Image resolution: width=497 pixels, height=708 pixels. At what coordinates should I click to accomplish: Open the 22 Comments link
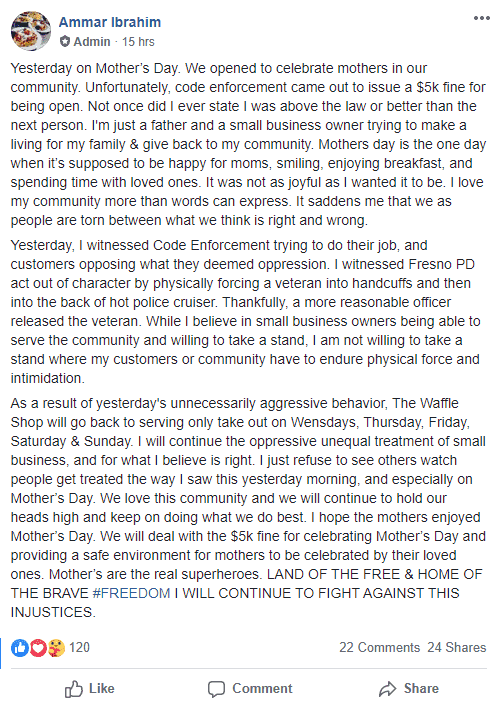pos(380,647)
